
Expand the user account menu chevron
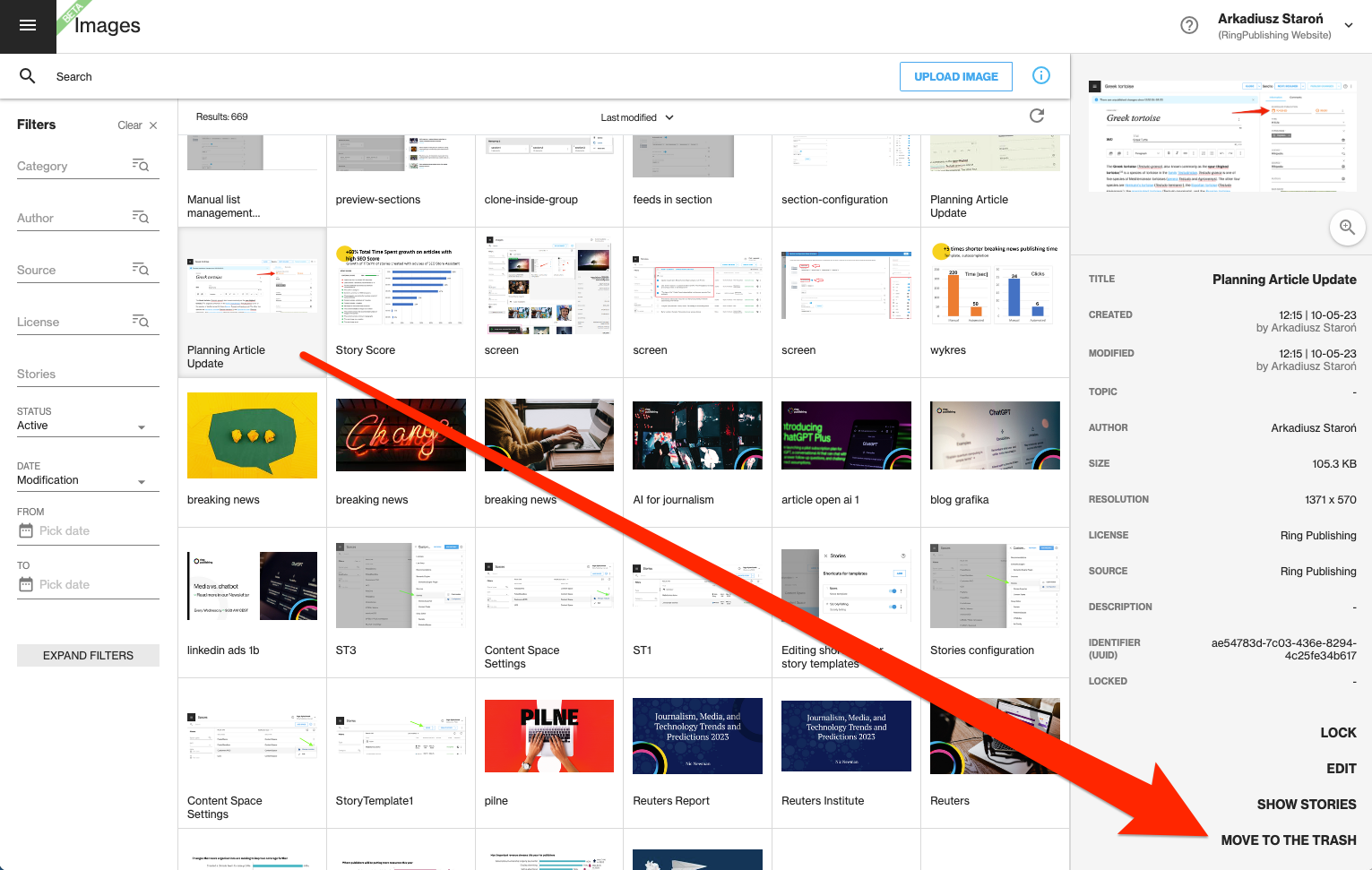tap(1349, 25)
